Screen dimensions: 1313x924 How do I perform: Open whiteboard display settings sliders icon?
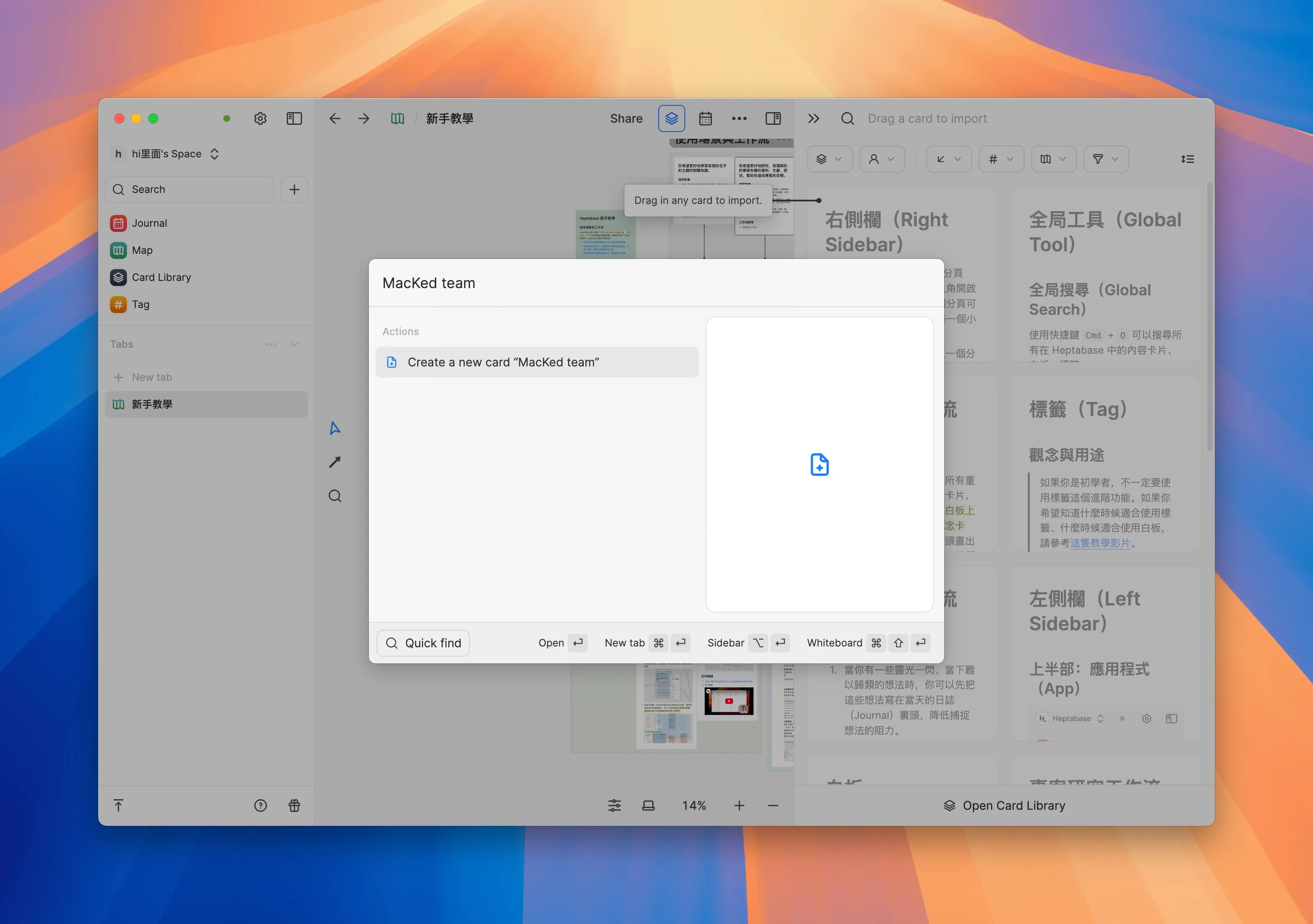point(614,806)
